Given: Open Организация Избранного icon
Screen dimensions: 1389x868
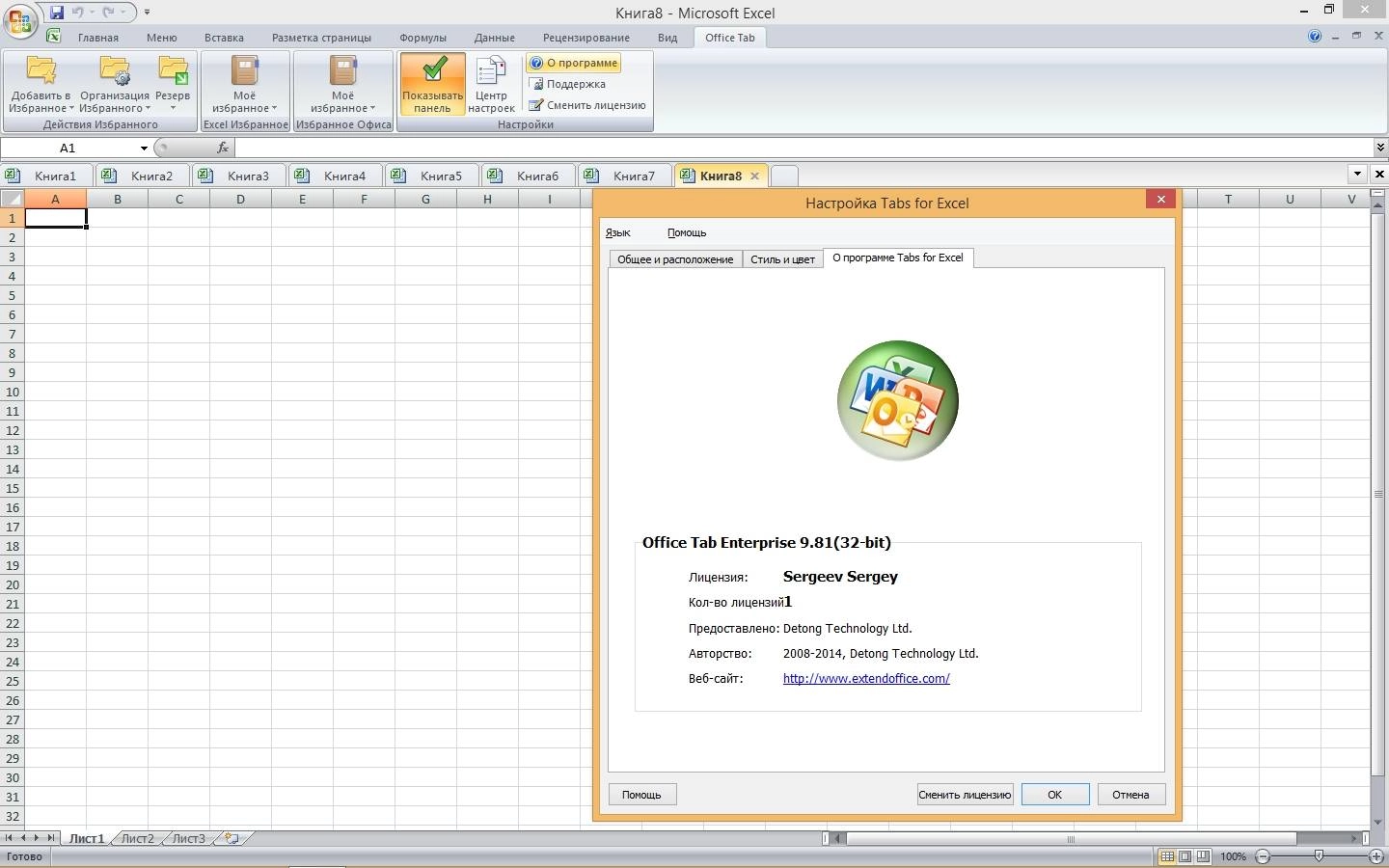Looking at the screenshot, I should pyautogui.click(x=115, y=72).
